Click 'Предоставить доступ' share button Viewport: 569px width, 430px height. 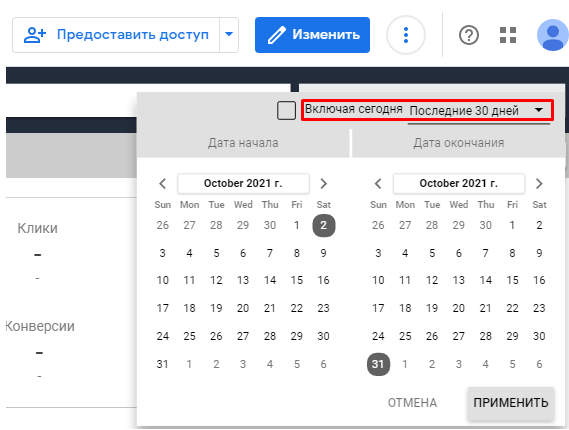tap(116, 35)
